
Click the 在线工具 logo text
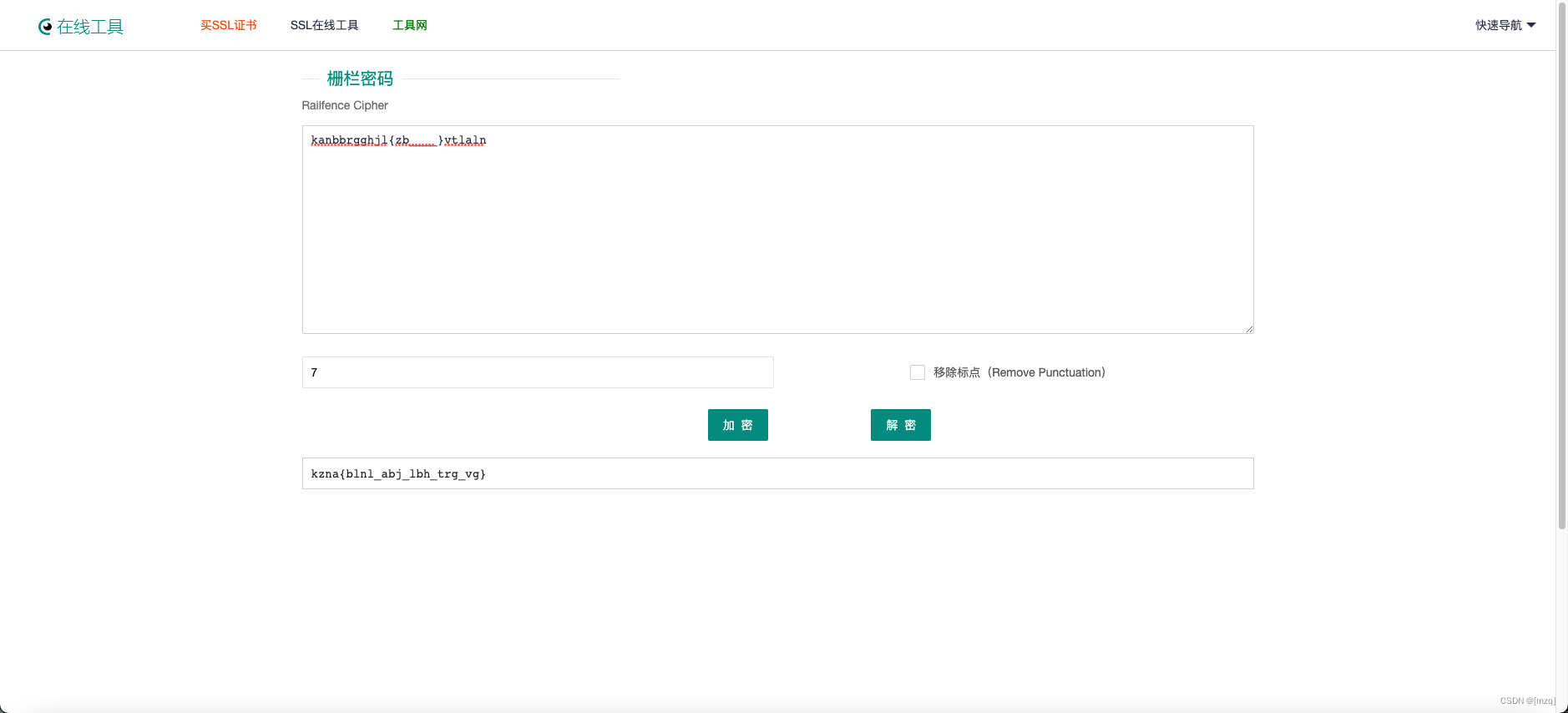(90, 27)
